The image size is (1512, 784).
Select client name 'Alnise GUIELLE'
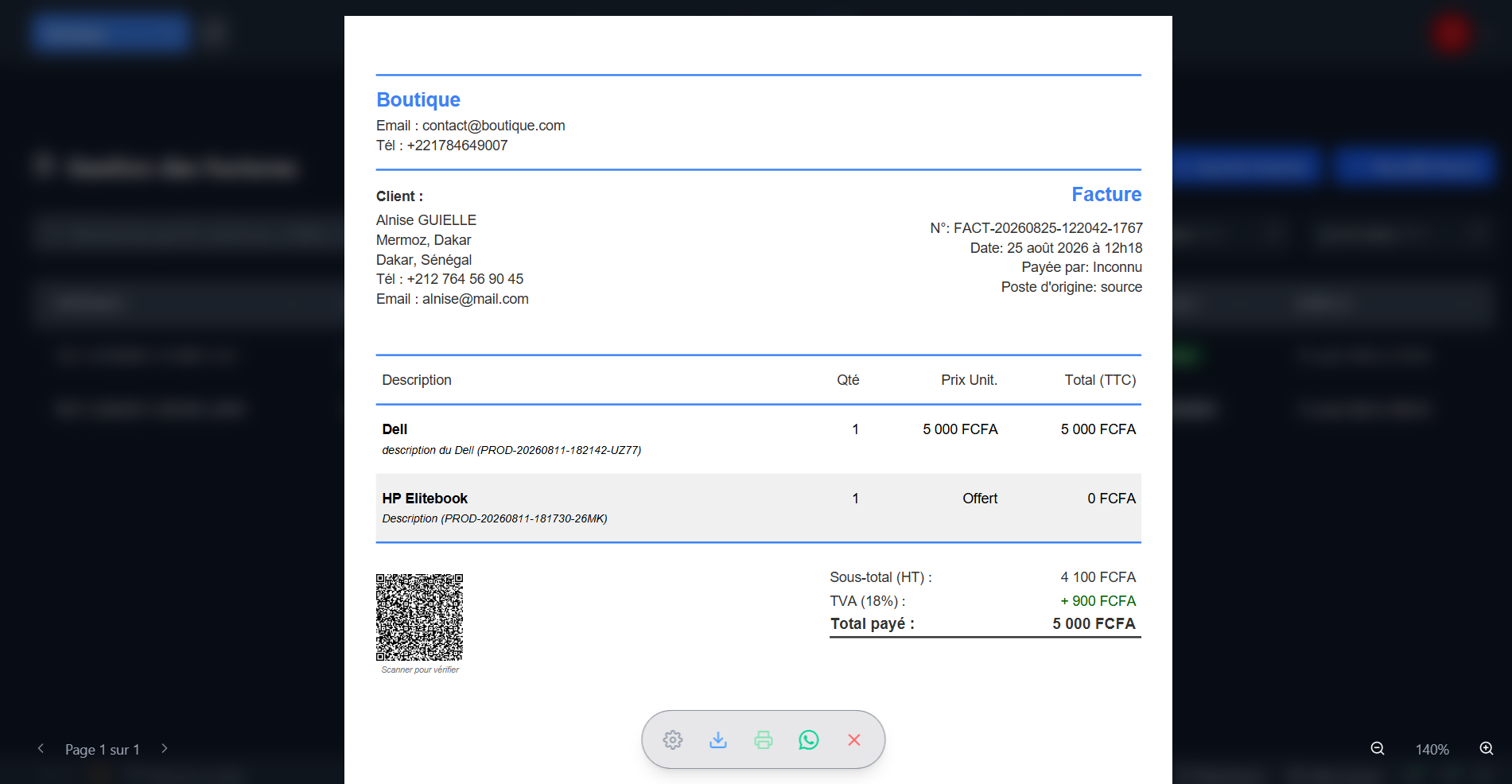[x=426, y=220]
